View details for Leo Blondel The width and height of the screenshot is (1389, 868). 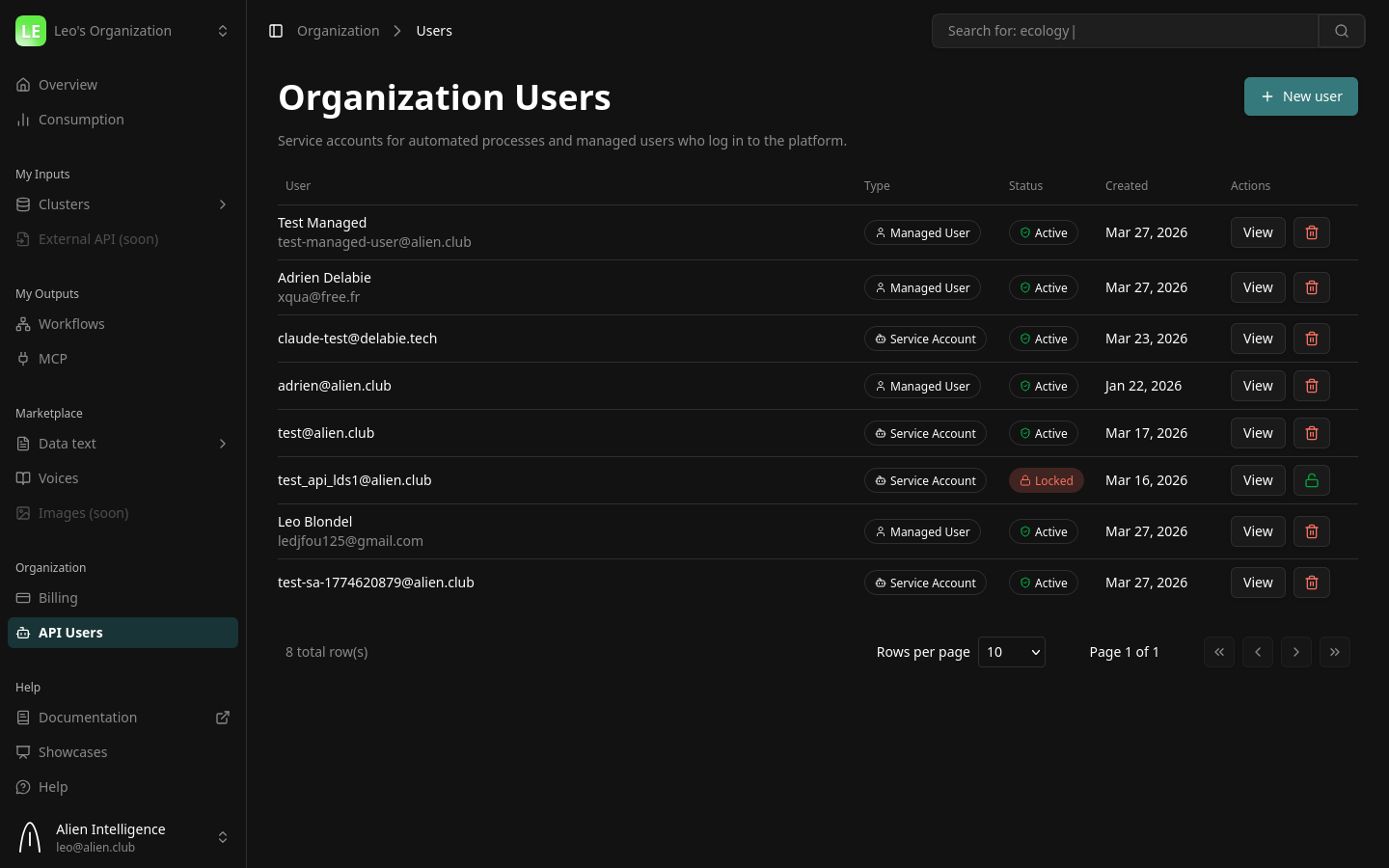point(1258,531)
